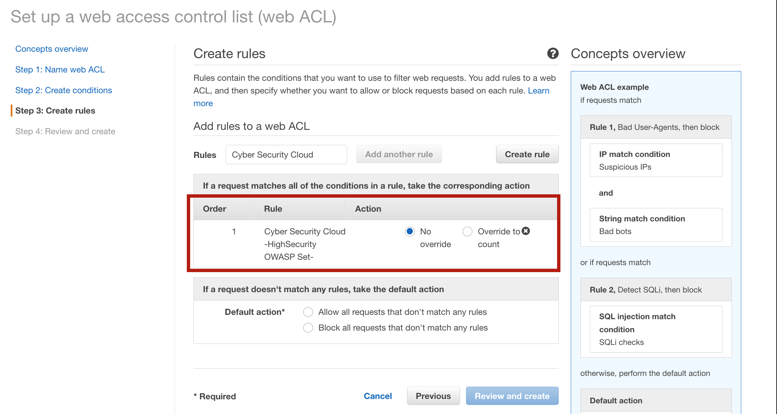Go to Step 1: Name web ACL

[59, 70]
